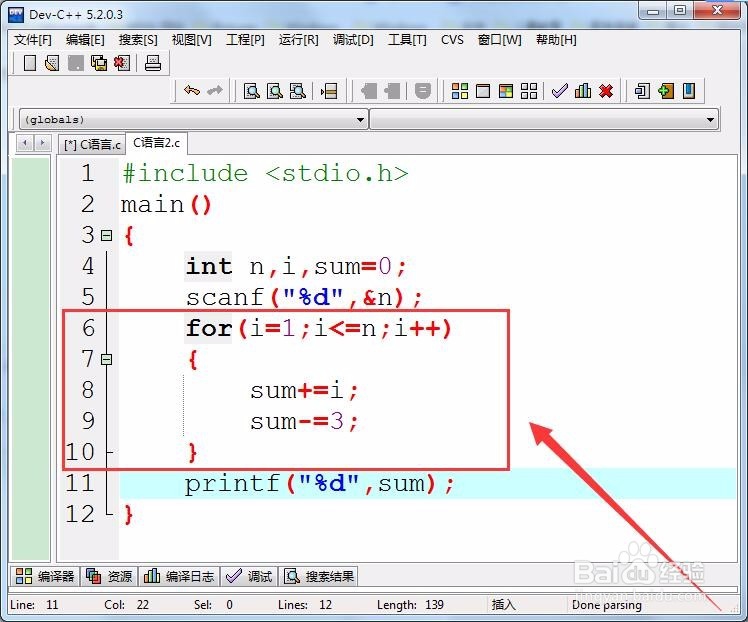Compile and run the program
Image resolution: width=748 pixels, height=622 pixels.
click(506, 91)
